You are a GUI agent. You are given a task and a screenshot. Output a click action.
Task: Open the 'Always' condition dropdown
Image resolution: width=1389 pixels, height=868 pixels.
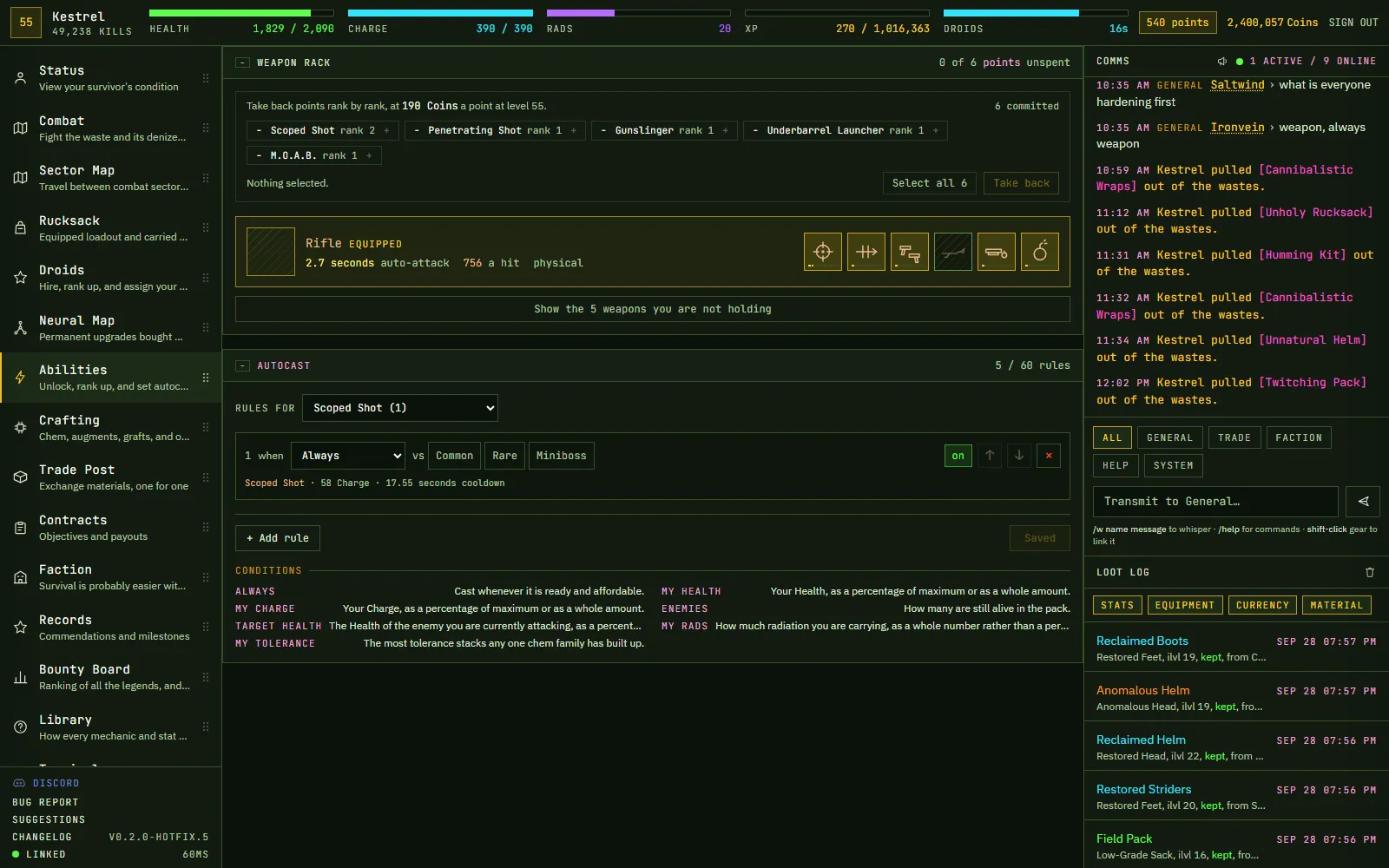click(x=348, y=456)
